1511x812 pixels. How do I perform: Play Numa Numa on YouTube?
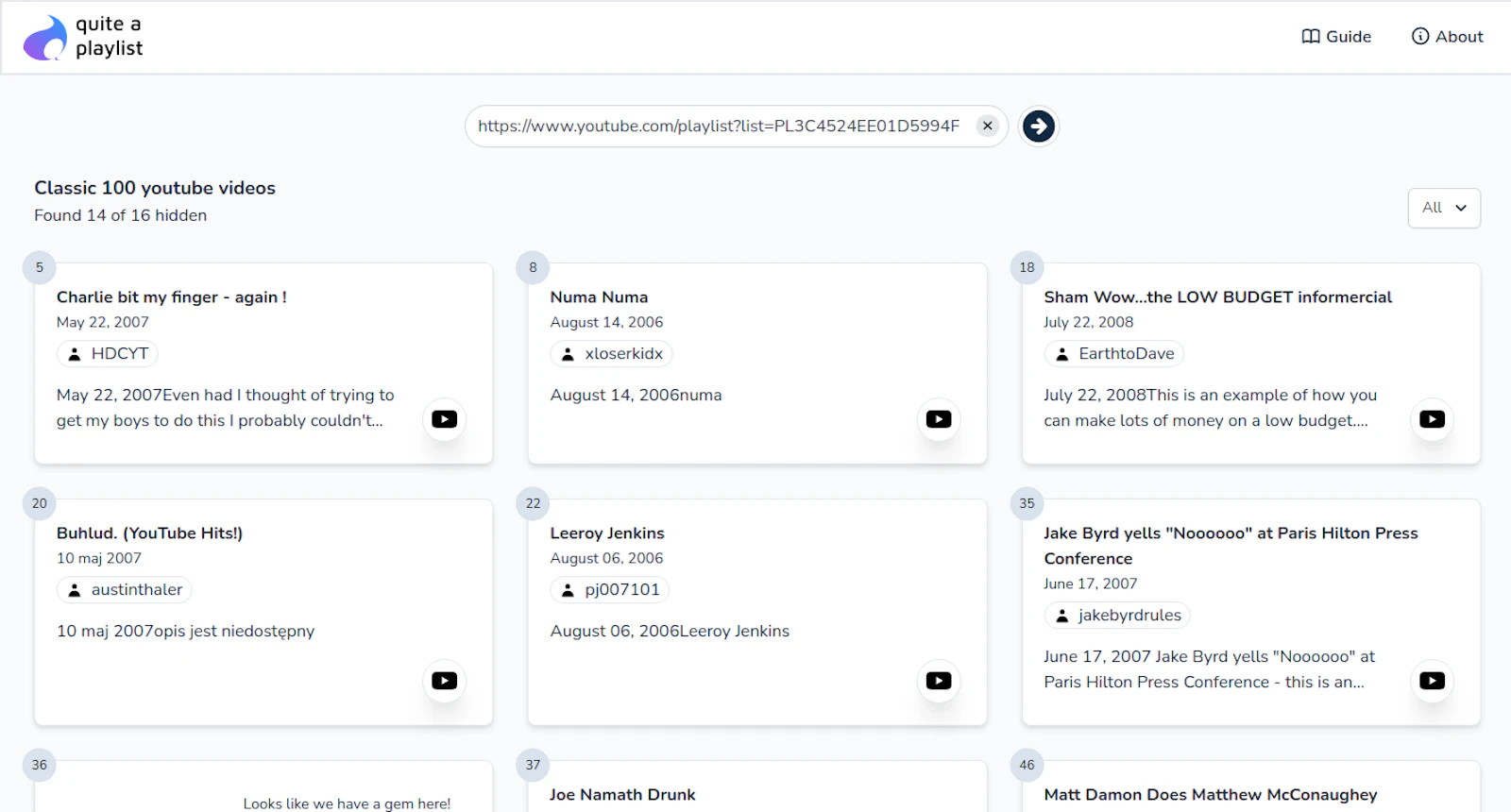[939, 419]
